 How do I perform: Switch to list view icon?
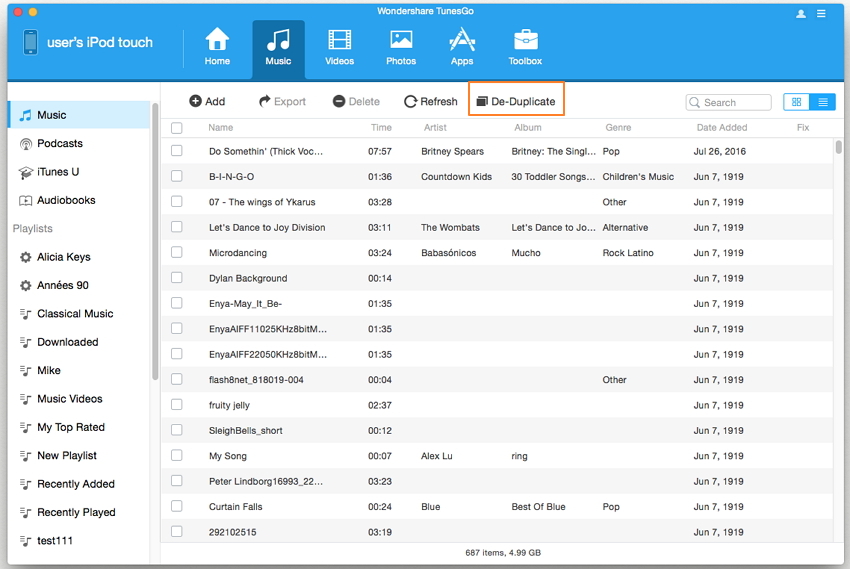[823, 102]
